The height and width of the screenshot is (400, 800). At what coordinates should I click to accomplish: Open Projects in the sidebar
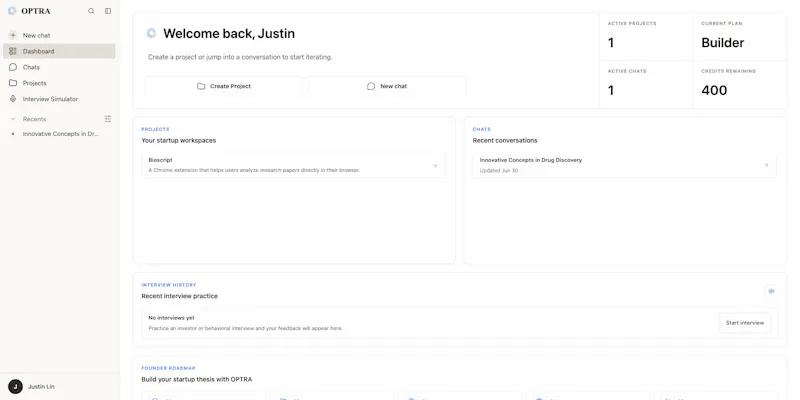pyautogui.click(x=59, y=83)
